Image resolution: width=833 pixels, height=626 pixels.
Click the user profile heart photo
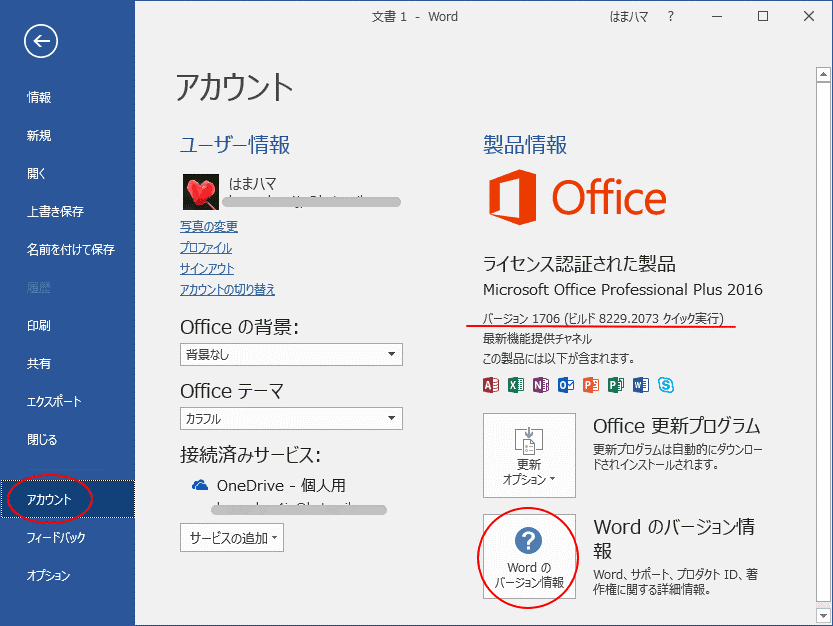pyautogui.click(x=199, y=192)
